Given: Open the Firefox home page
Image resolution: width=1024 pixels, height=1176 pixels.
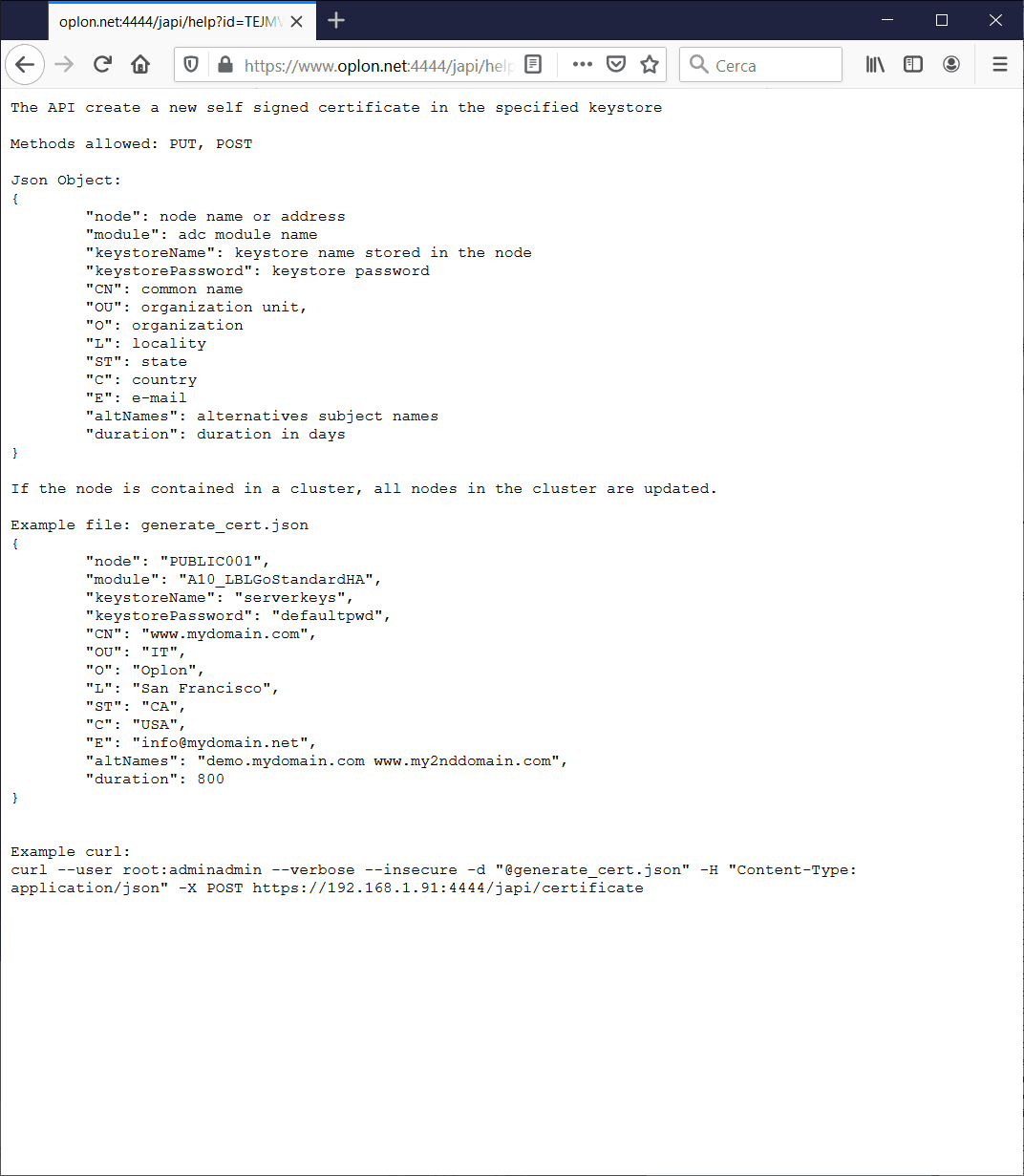Looking at the screenshot, I should (x=140, y=64).
